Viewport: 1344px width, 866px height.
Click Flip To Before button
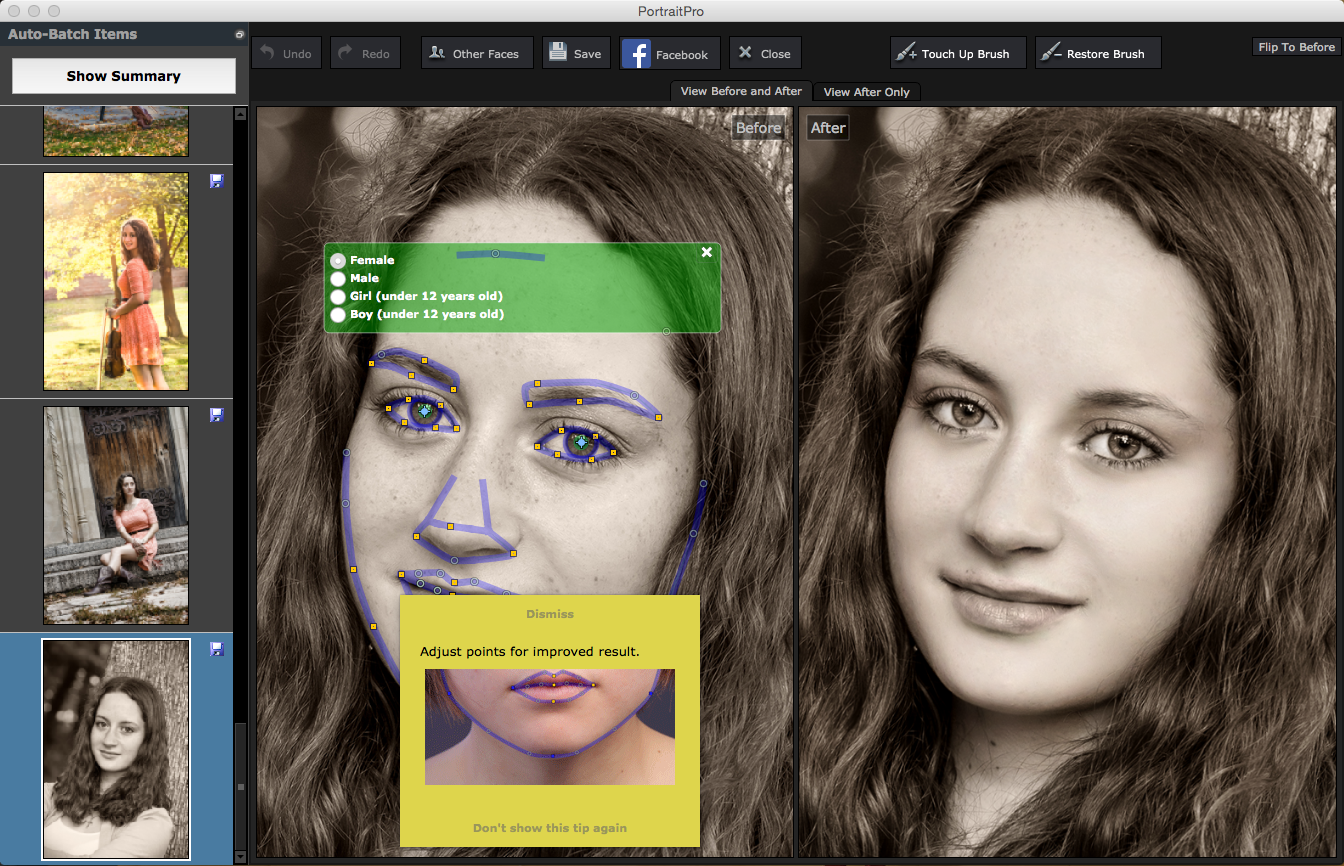(1296, 47)
